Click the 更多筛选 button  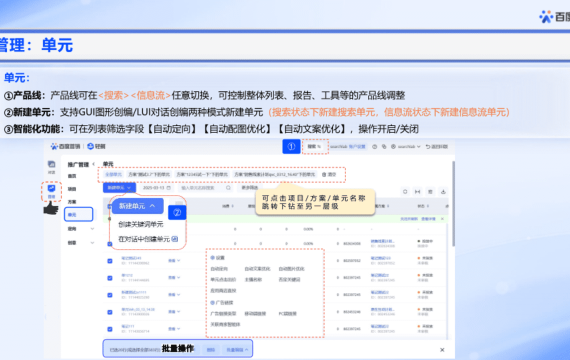(250, 188)
